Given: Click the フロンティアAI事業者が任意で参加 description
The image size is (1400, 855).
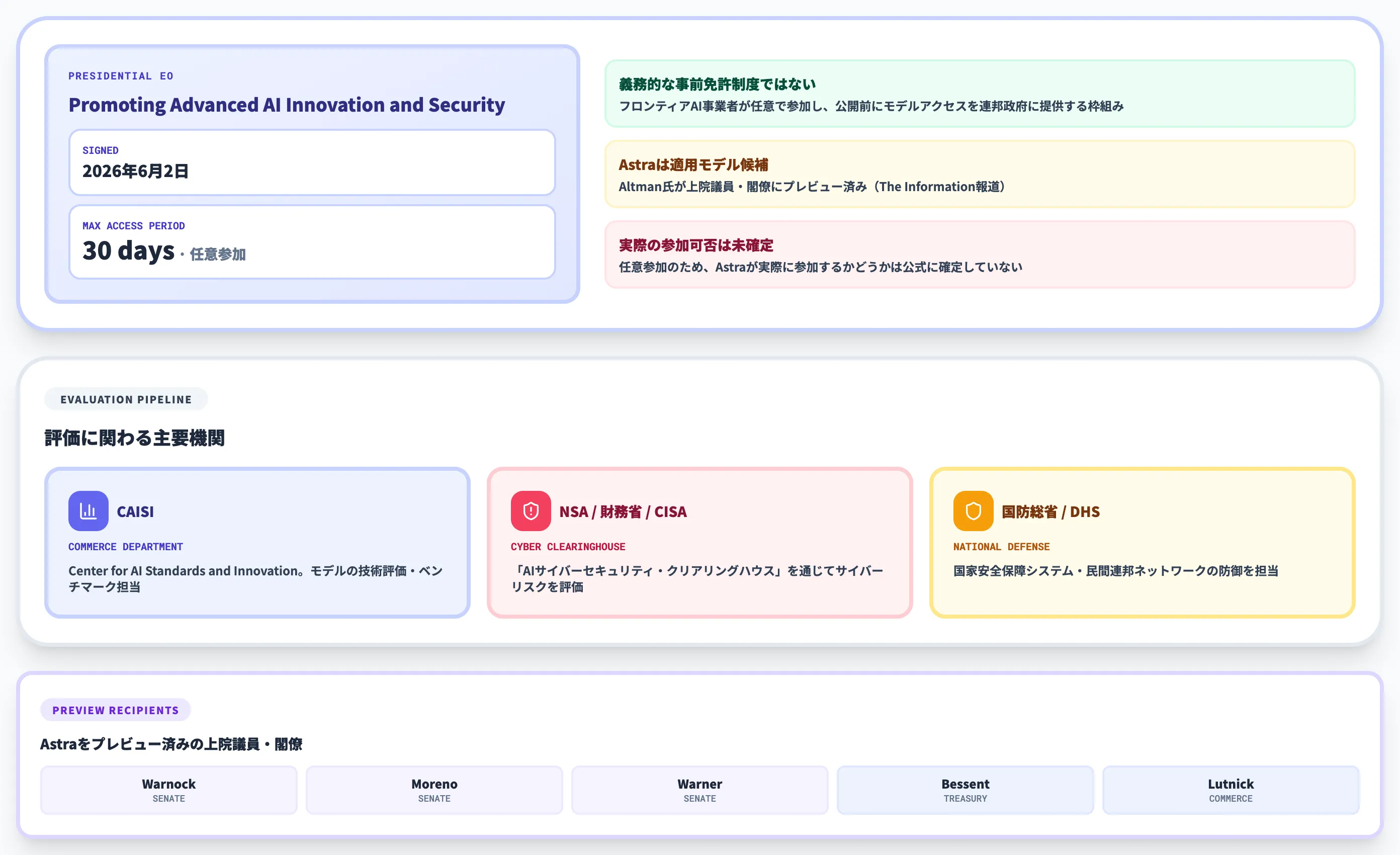Looking at the screenshot, I should [871, 106].
